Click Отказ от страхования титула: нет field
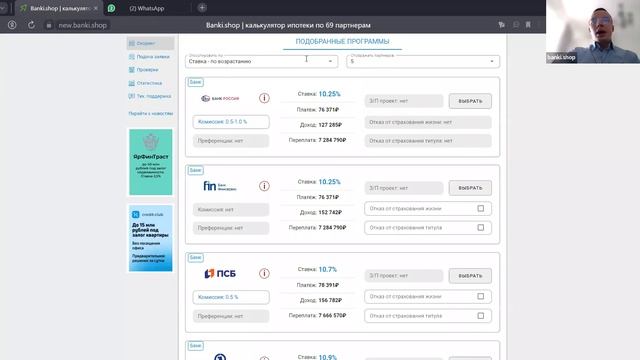Viewport: 640px width, 360px height. pos(428,141)
